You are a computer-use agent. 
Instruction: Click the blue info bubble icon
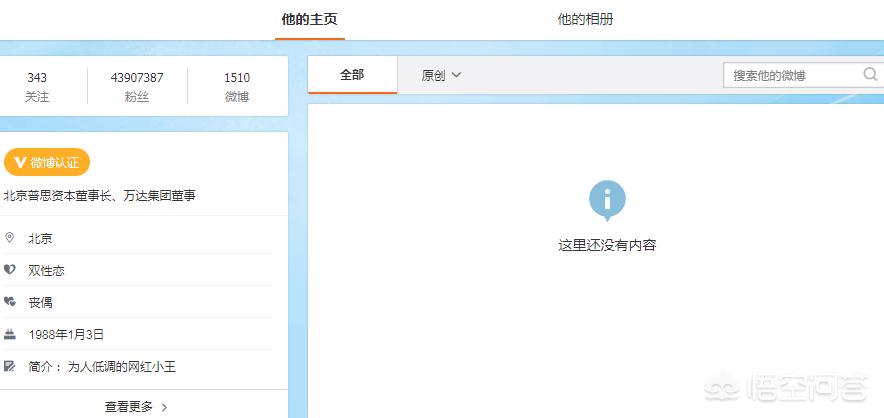(x=607, y=200)
